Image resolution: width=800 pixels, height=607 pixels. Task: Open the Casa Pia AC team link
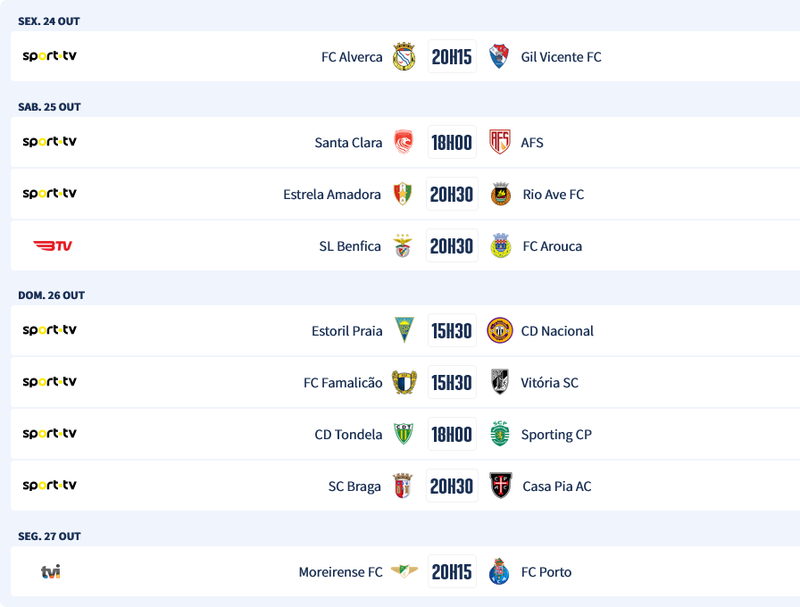pos(557,486)
